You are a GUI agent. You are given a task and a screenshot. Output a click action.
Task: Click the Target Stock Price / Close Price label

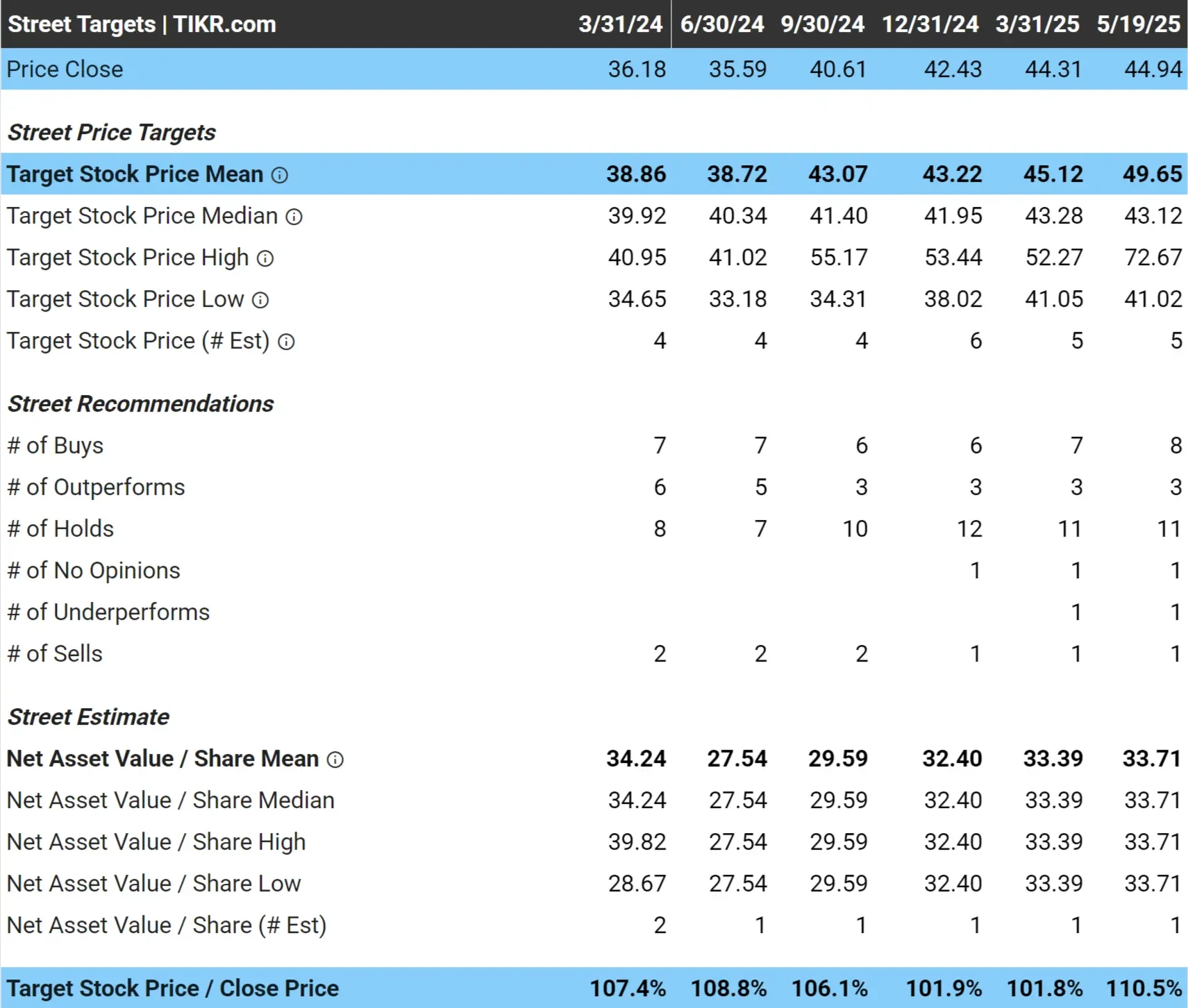[x=173, y=989]
